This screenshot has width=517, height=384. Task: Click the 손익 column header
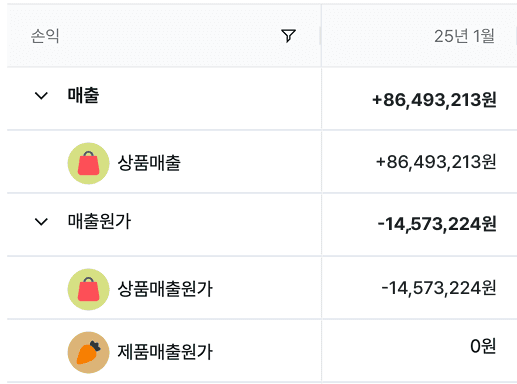click(x=45, y=36)
